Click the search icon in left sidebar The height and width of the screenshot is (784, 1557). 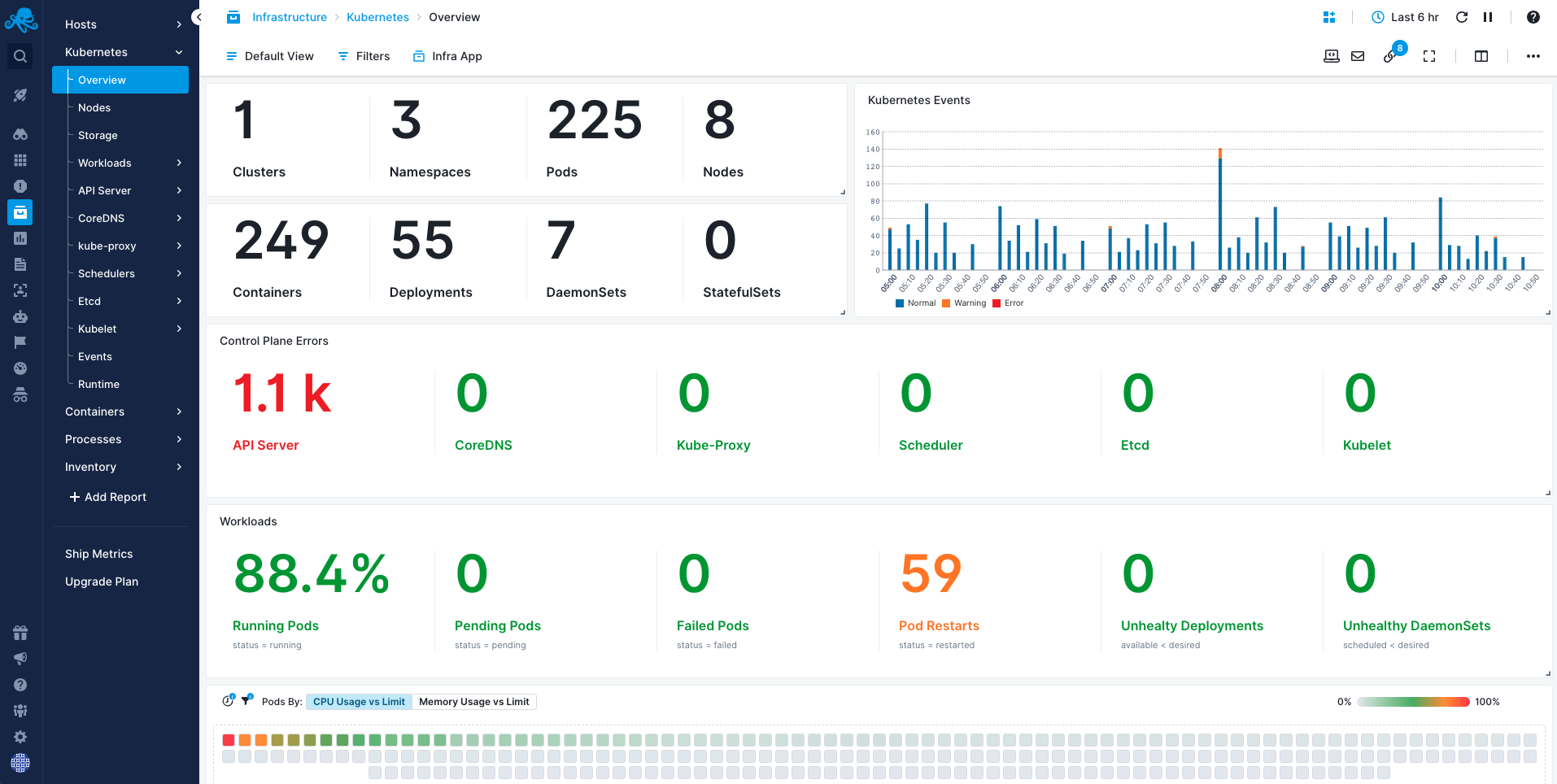pyautogui.click(x=20, y=56)
